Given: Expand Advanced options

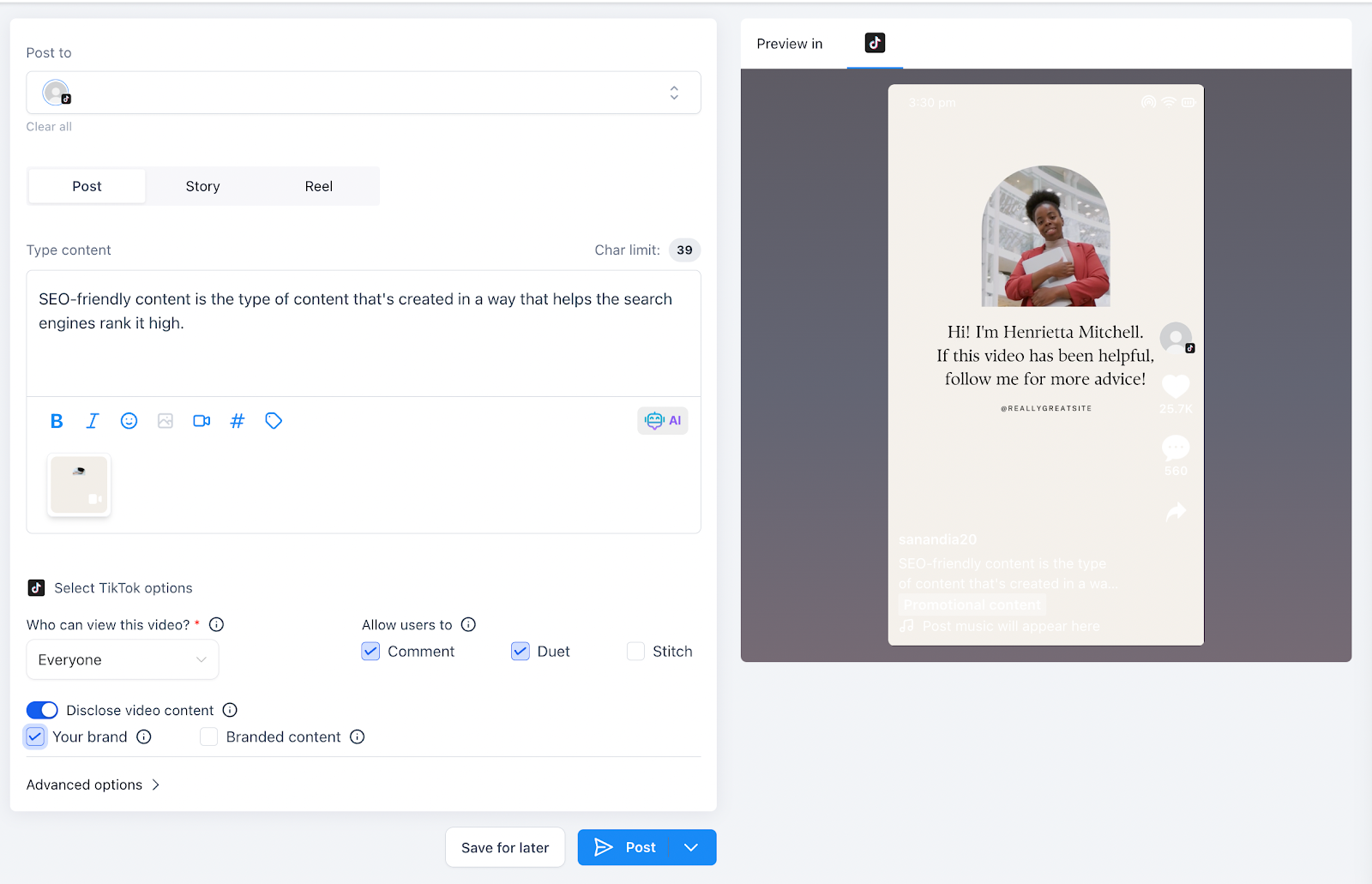Looking at the screenshot, I should 93,785.
